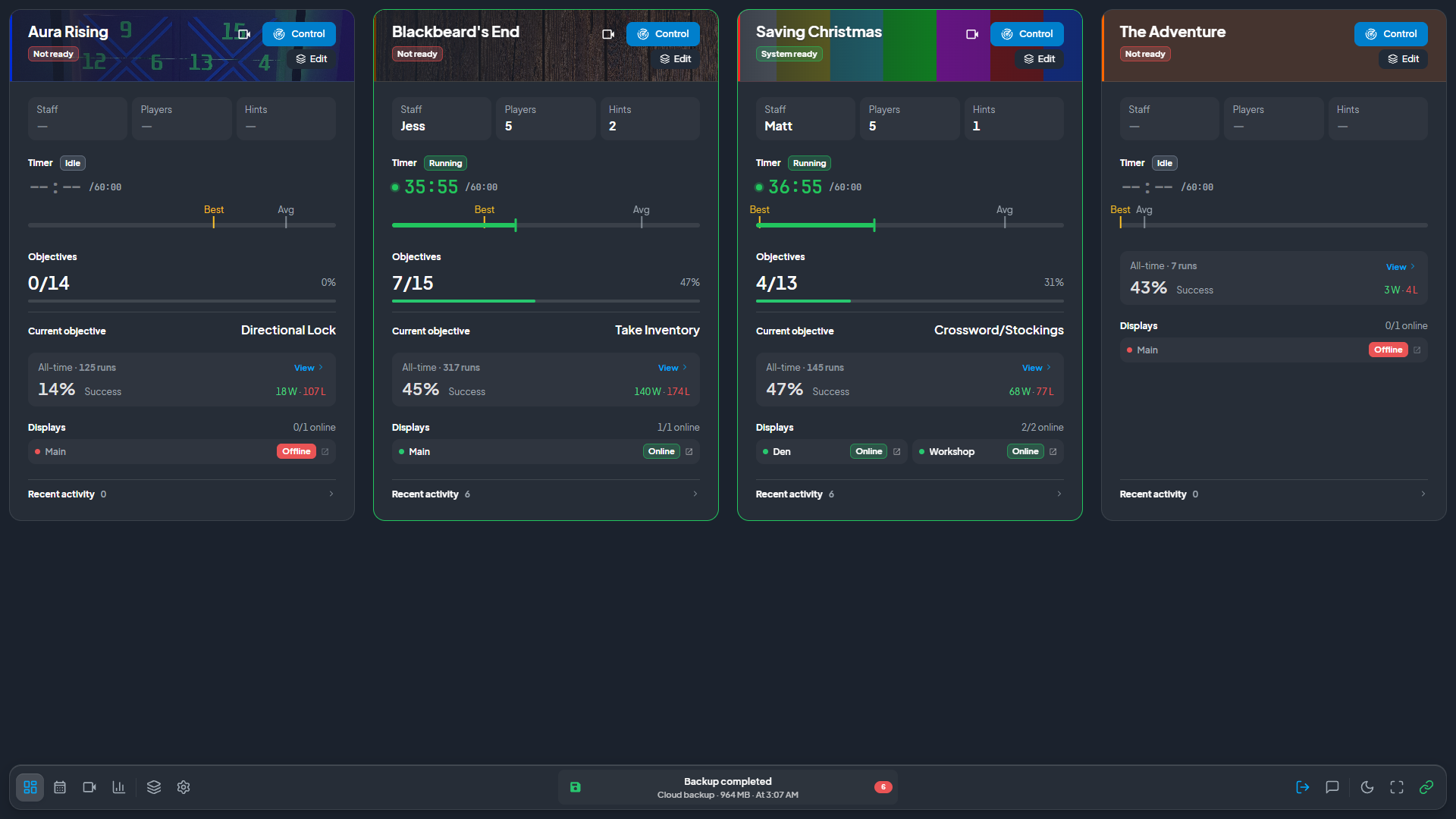This screenshot has width=1456, height=819.
Task: Expand Recent activity in Blackbeard's End
Action: (546, 494)
